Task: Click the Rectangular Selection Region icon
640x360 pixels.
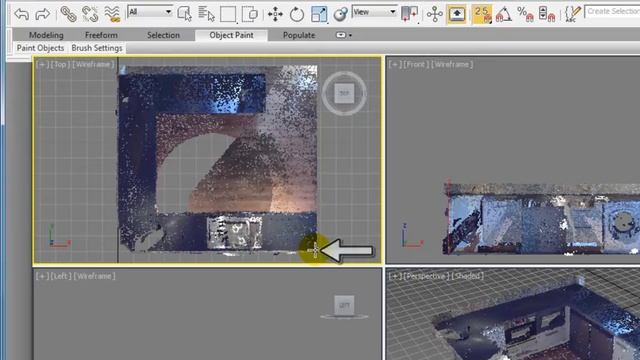Action: (228, 14)
